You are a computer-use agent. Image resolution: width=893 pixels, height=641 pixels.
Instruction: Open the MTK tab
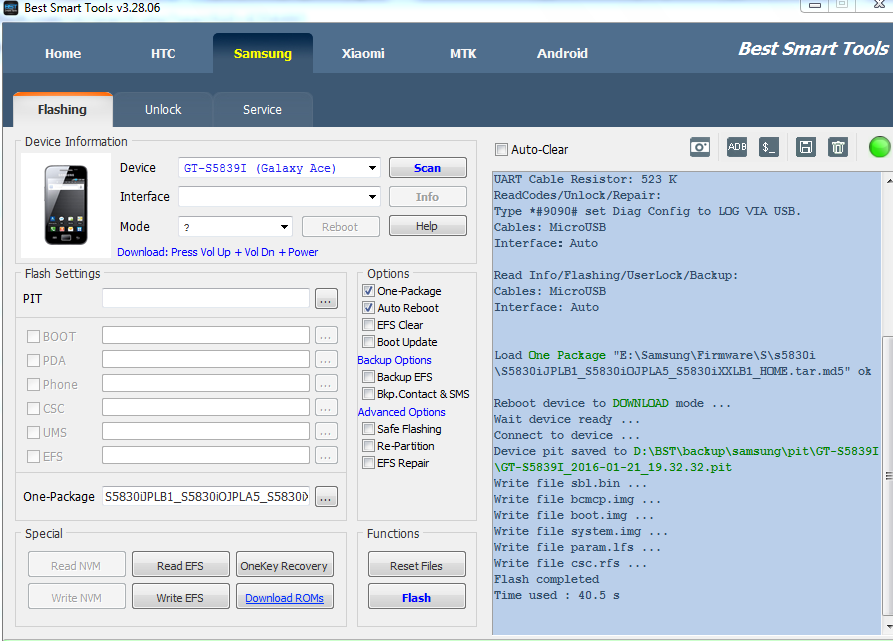tap(463, 54)
